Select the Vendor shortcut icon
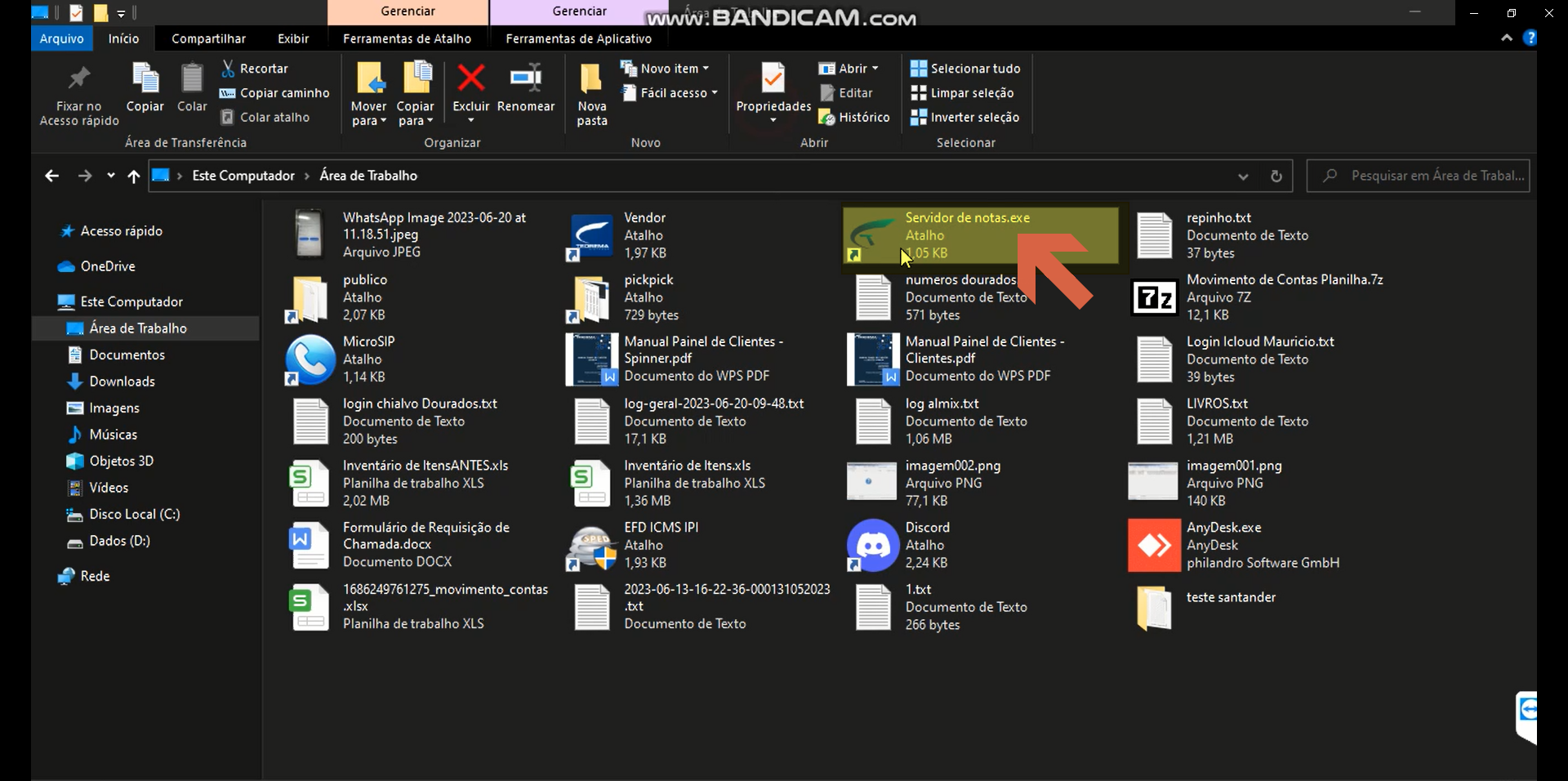The height and width of the screenshot is (781, 1568). pos(591,236)
